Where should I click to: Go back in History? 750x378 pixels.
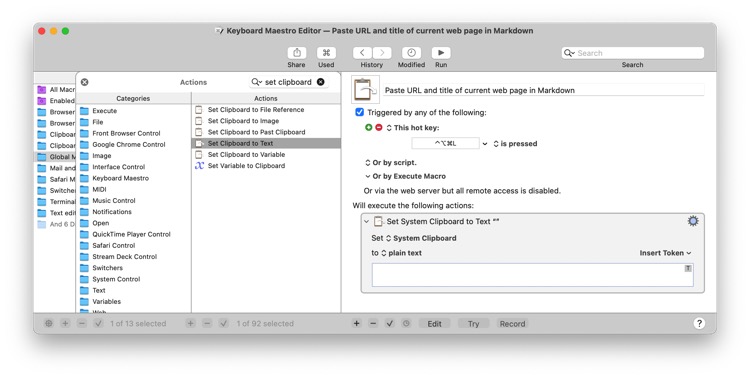coord(363,53)
